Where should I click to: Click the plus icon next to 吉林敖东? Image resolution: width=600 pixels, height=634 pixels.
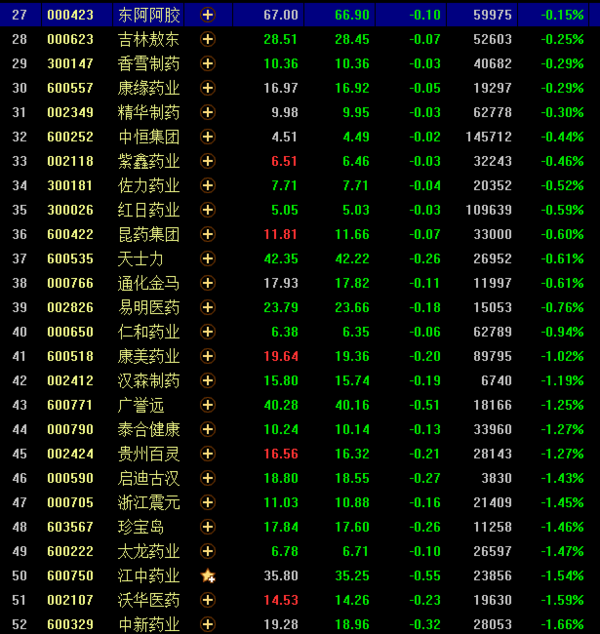pos(208,39)
